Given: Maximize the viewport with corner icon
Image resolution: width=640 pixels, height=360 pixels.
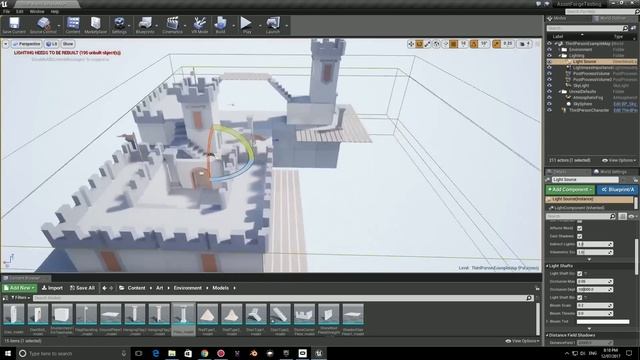Looking at the screenshot, I should (537, 44).
